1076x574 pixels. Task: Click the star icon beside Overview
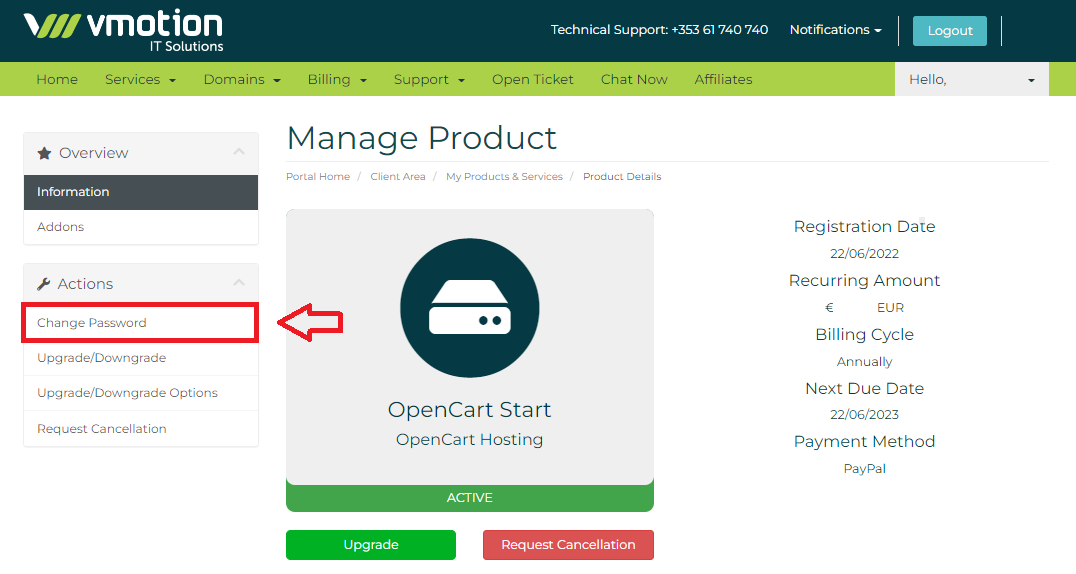click(x=44, y=153)
